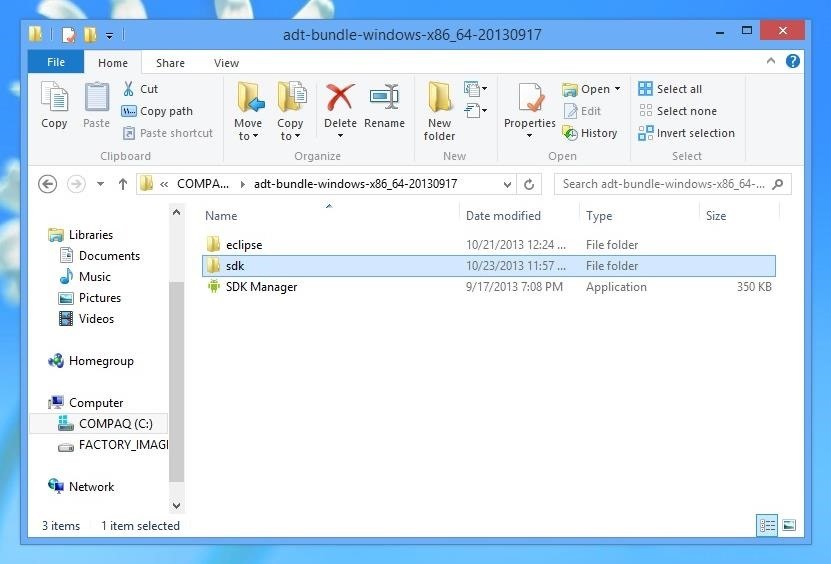Open Help with the question mark icon

click(792, 61)
